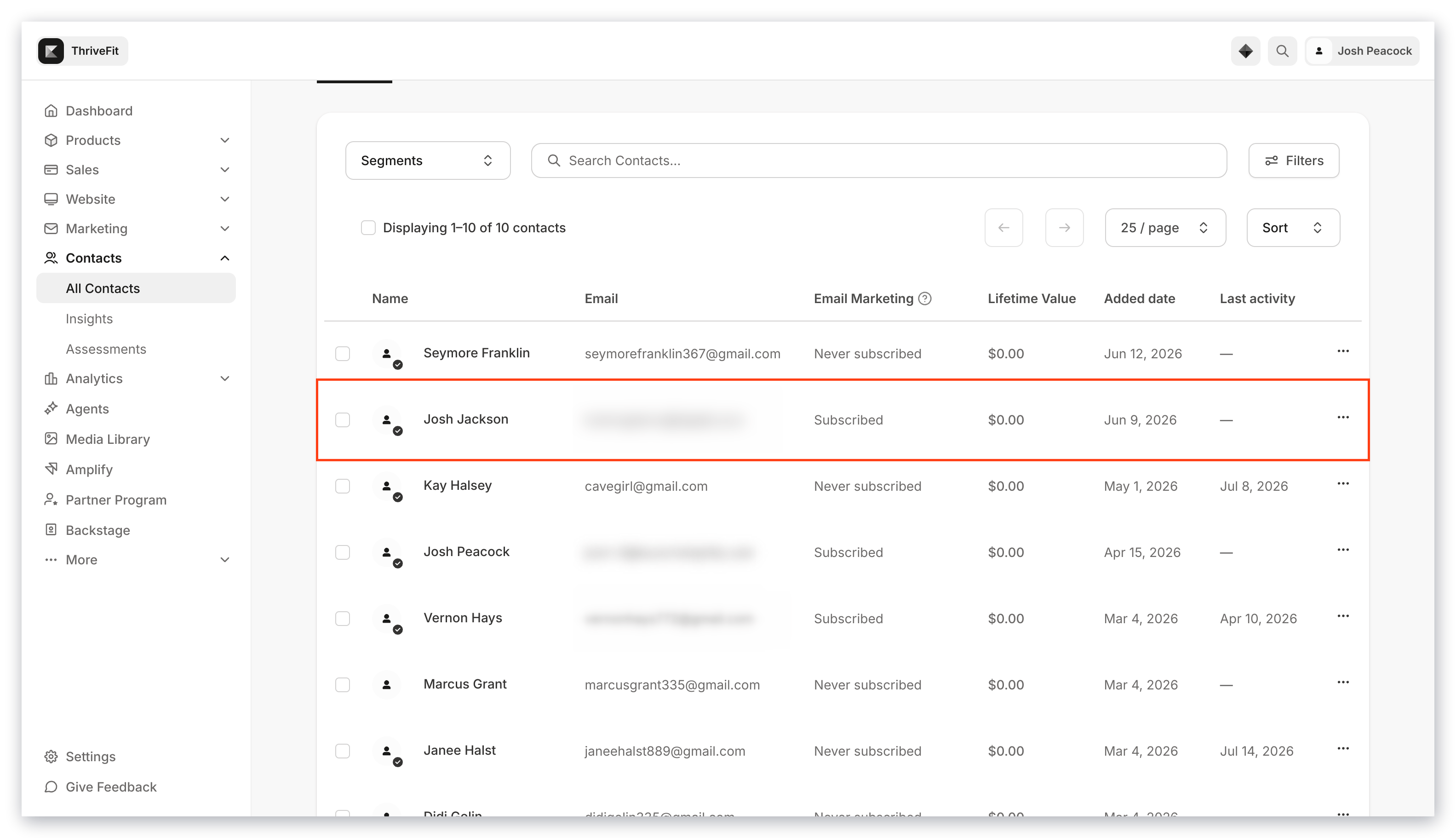Expand the More chevron
This screenshot has height=838, width=1456.
point(225,559)
